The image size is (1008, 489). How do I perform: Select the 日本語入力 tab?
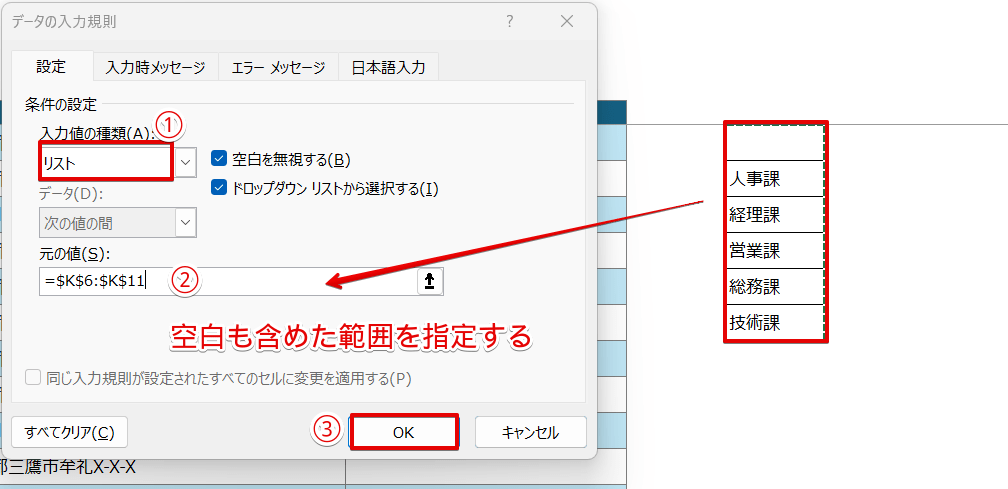click(x=388, y=68)
